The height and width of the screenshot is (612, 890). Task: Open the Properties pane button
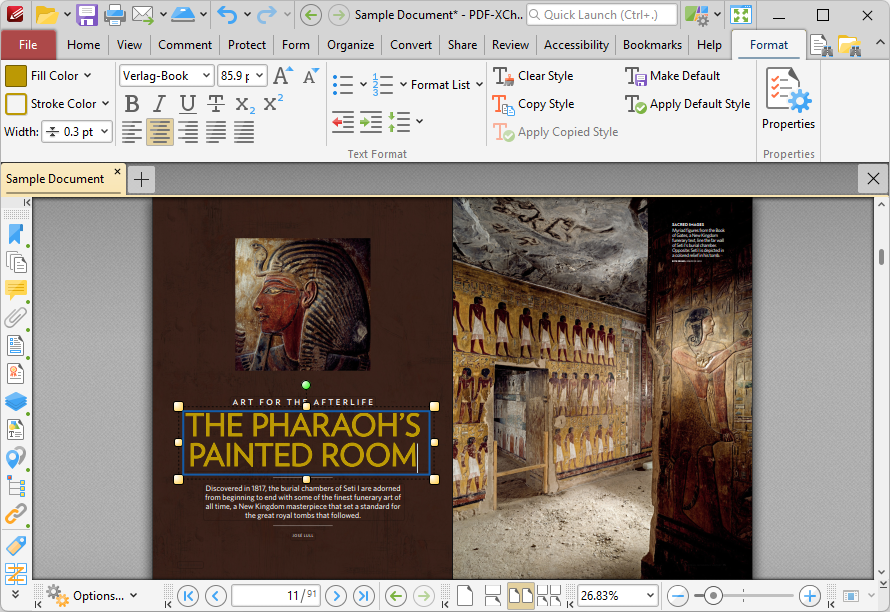click(788, 99)
